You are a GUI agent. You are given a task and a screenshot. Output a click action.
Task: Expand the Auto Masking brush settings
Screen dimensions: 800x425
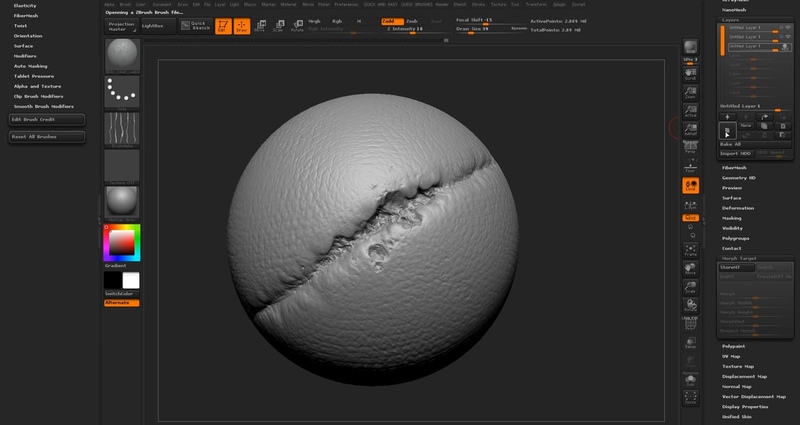tap(30, 66)
